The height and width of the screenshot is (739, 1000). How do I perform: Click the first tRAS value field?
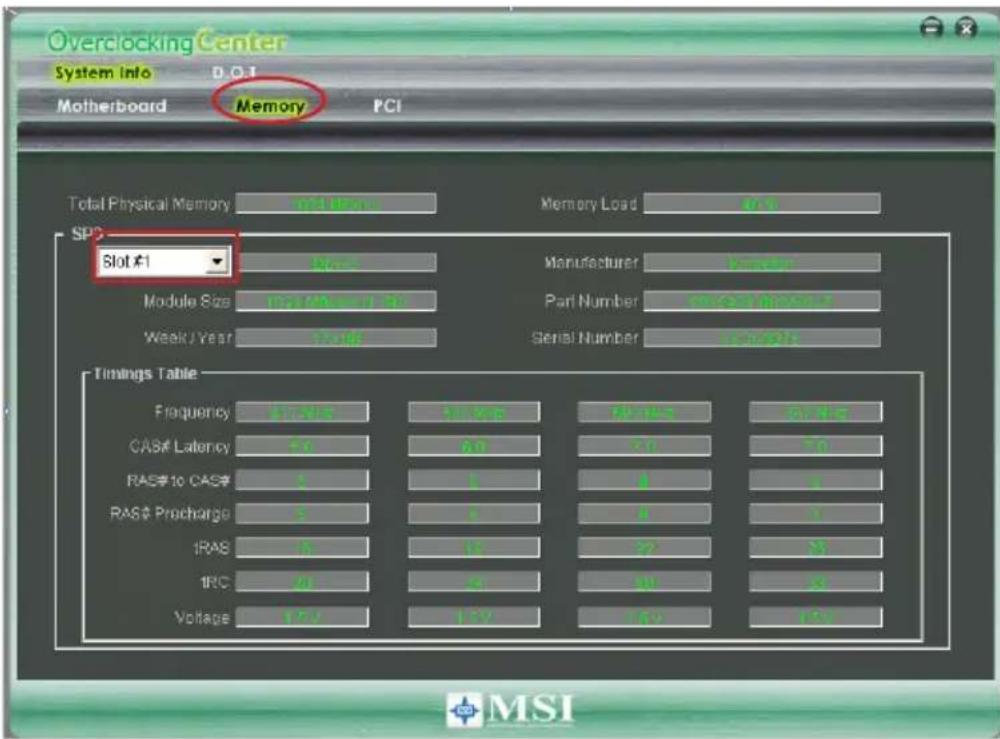pyautogui.click(x=302, y=547)
